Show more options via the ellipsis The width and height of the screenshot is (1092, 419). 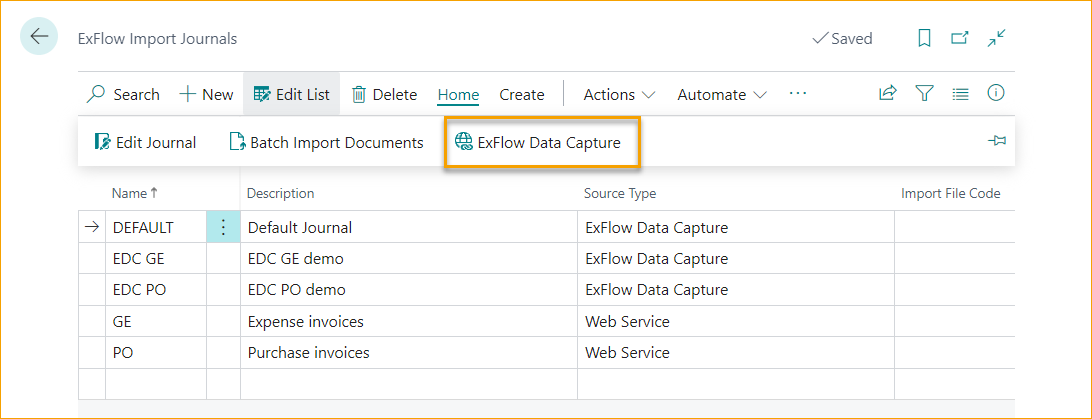click(797, 93)
